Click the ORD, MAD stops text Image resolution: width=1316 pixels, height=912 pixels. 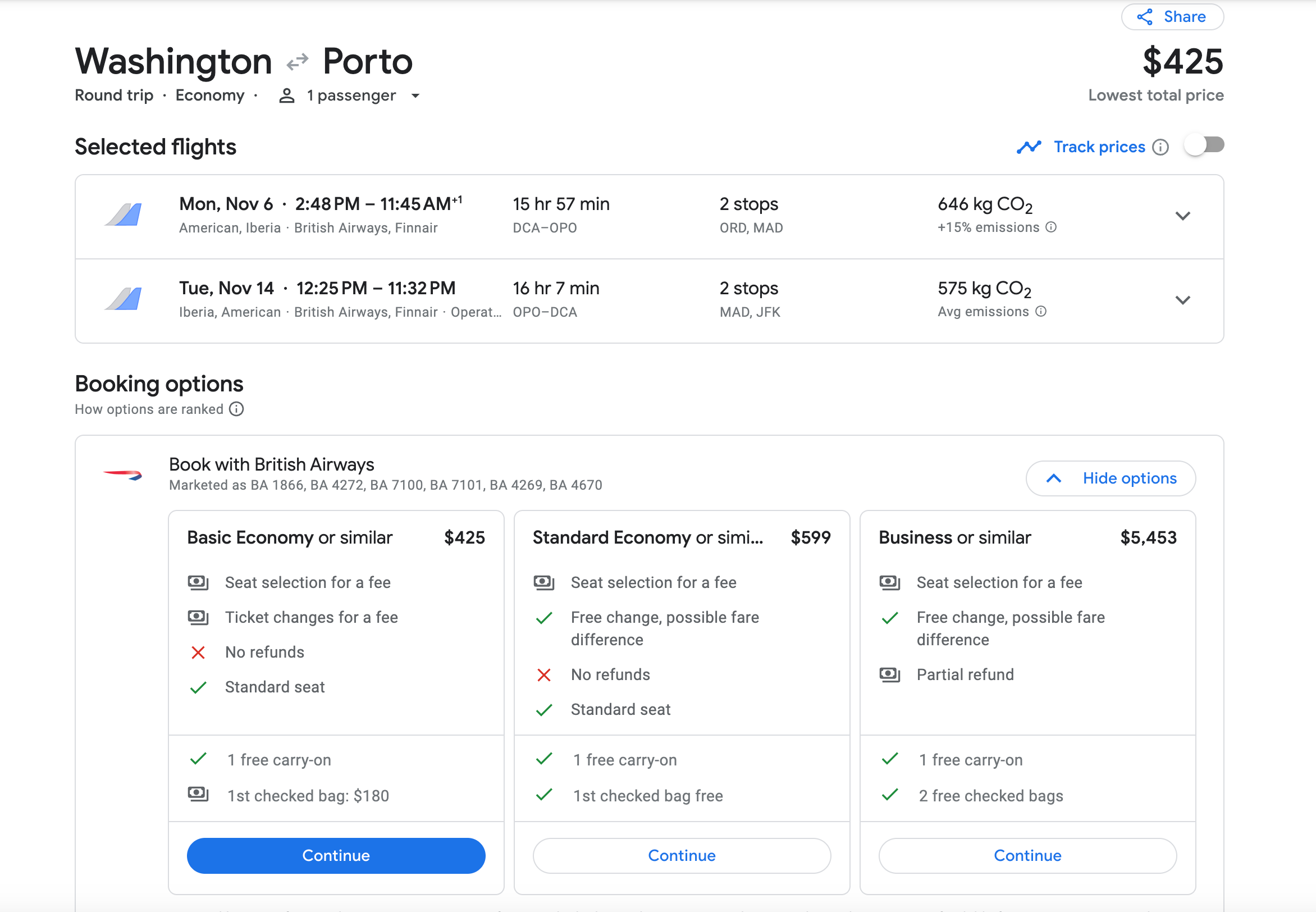[x=751, y=228]
